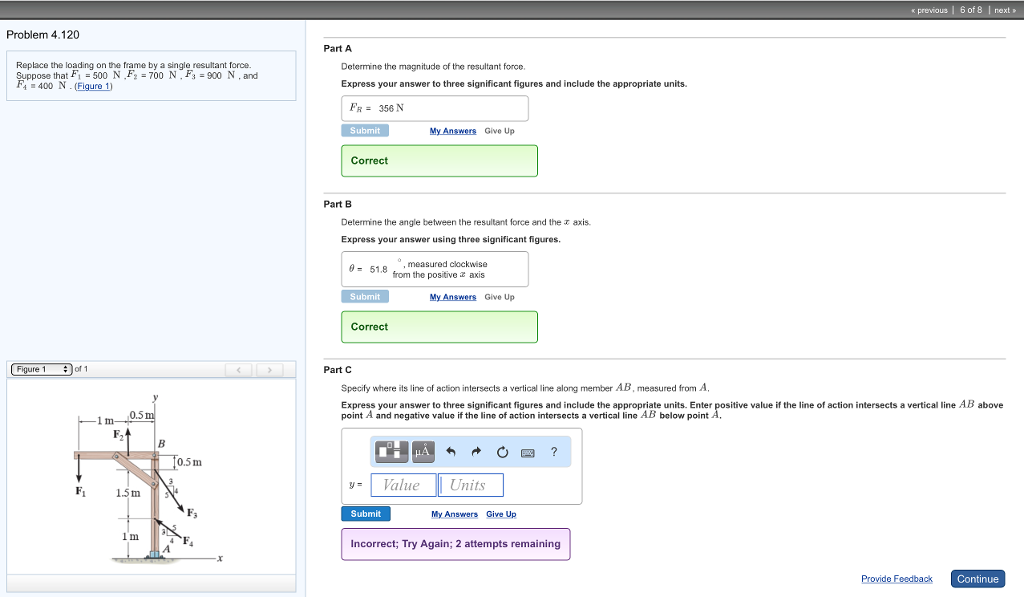Submit the Part C answer
Image resolution: width=1024 pixels, height=597 pixels.
point(365,514)
